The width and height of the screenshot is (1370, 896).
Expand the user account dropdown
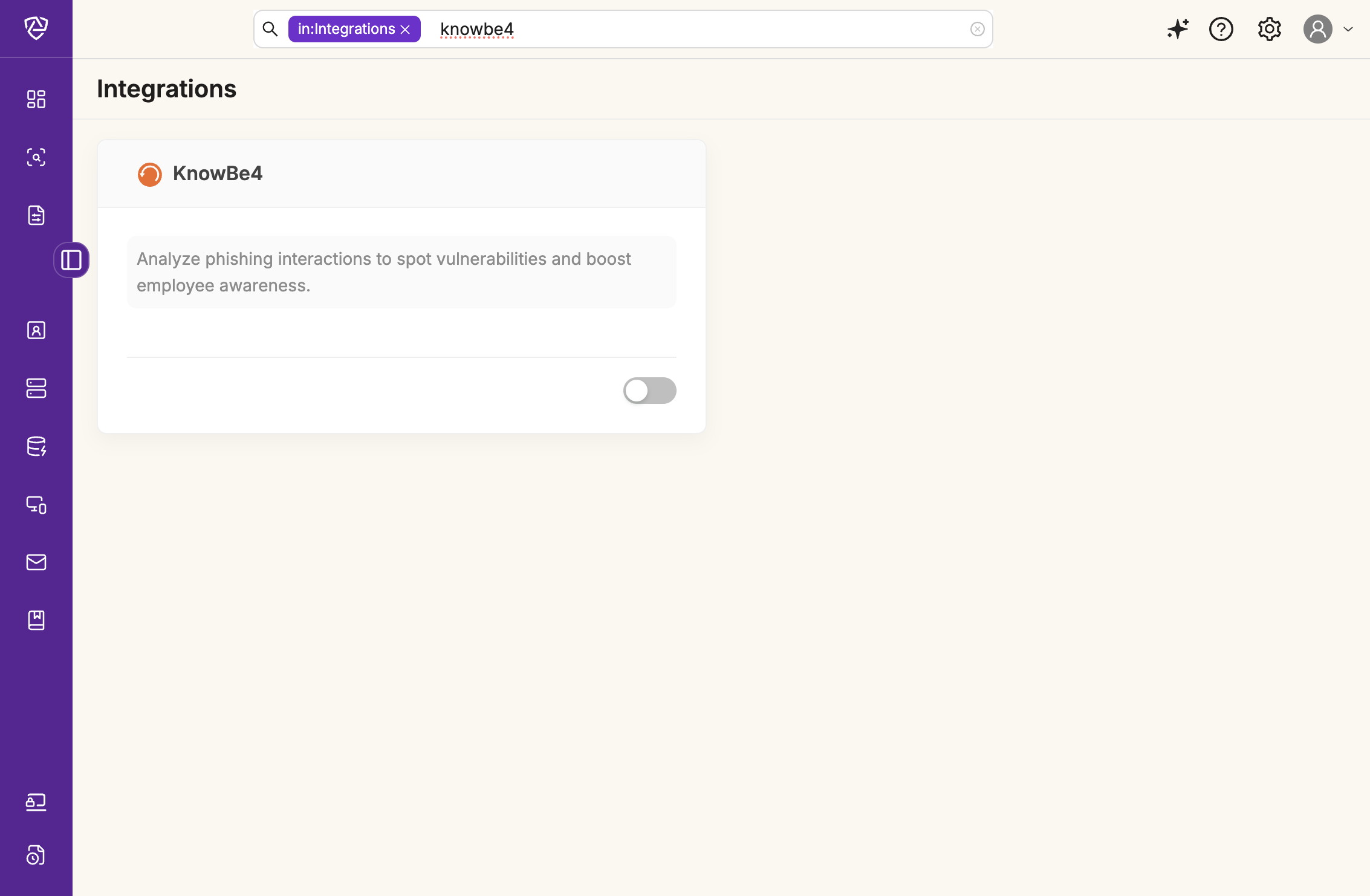pyautogui.click(x=1348, y=29)
